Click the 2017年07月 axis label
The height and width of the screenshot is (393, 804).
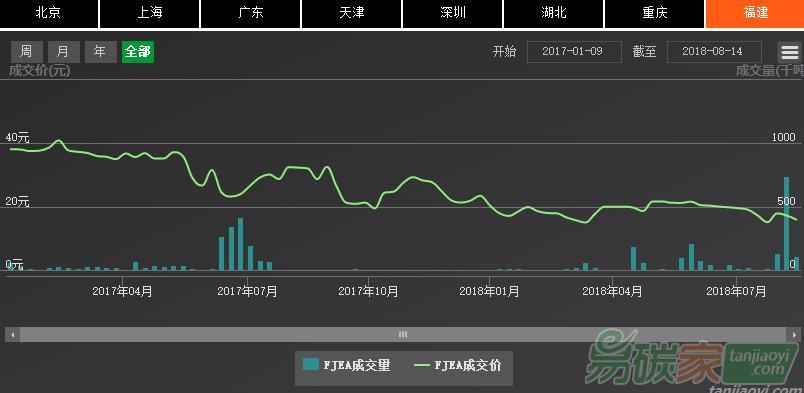[247, 291]
